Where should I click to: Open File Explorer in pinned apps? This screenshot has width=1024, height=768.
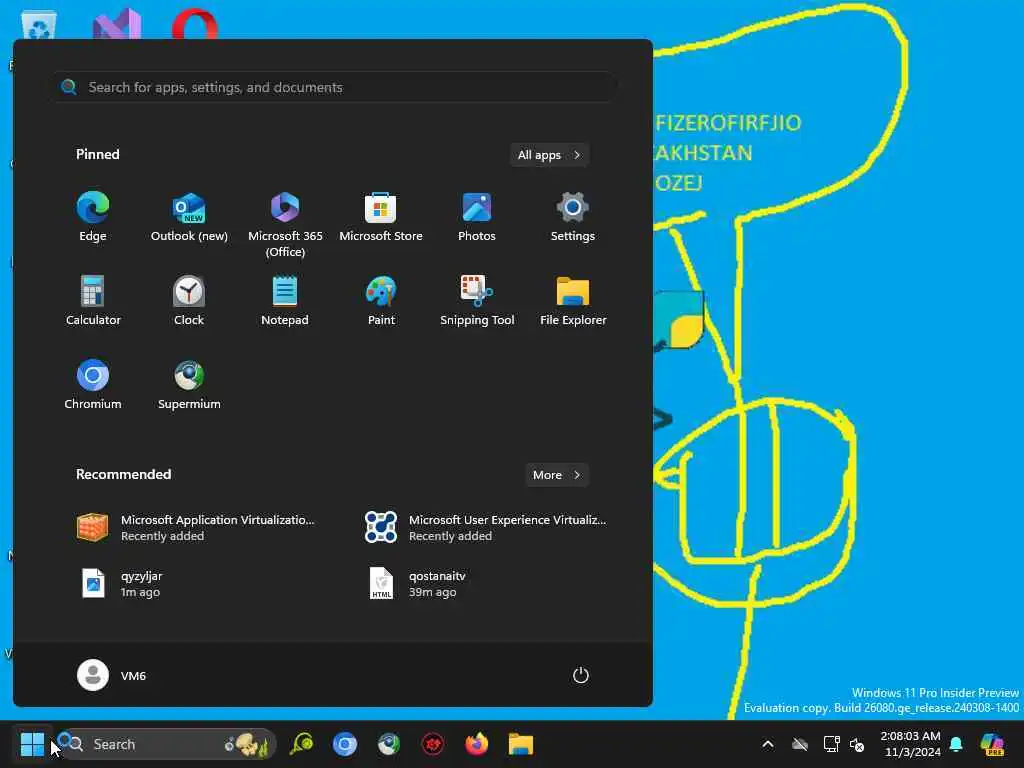(x=573, y=301)
